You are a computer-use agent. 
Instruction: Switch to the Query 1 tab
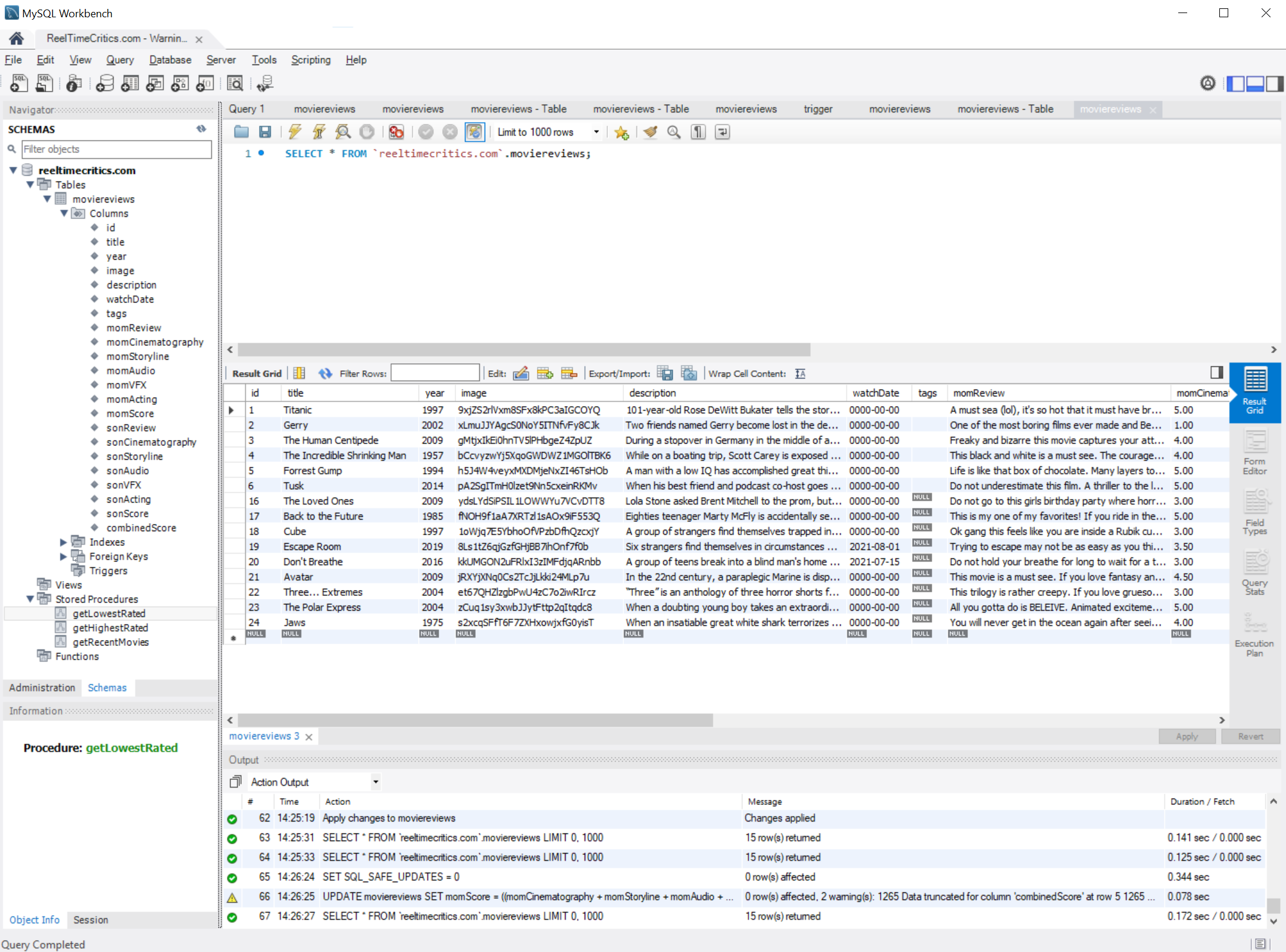click(246, 109)
